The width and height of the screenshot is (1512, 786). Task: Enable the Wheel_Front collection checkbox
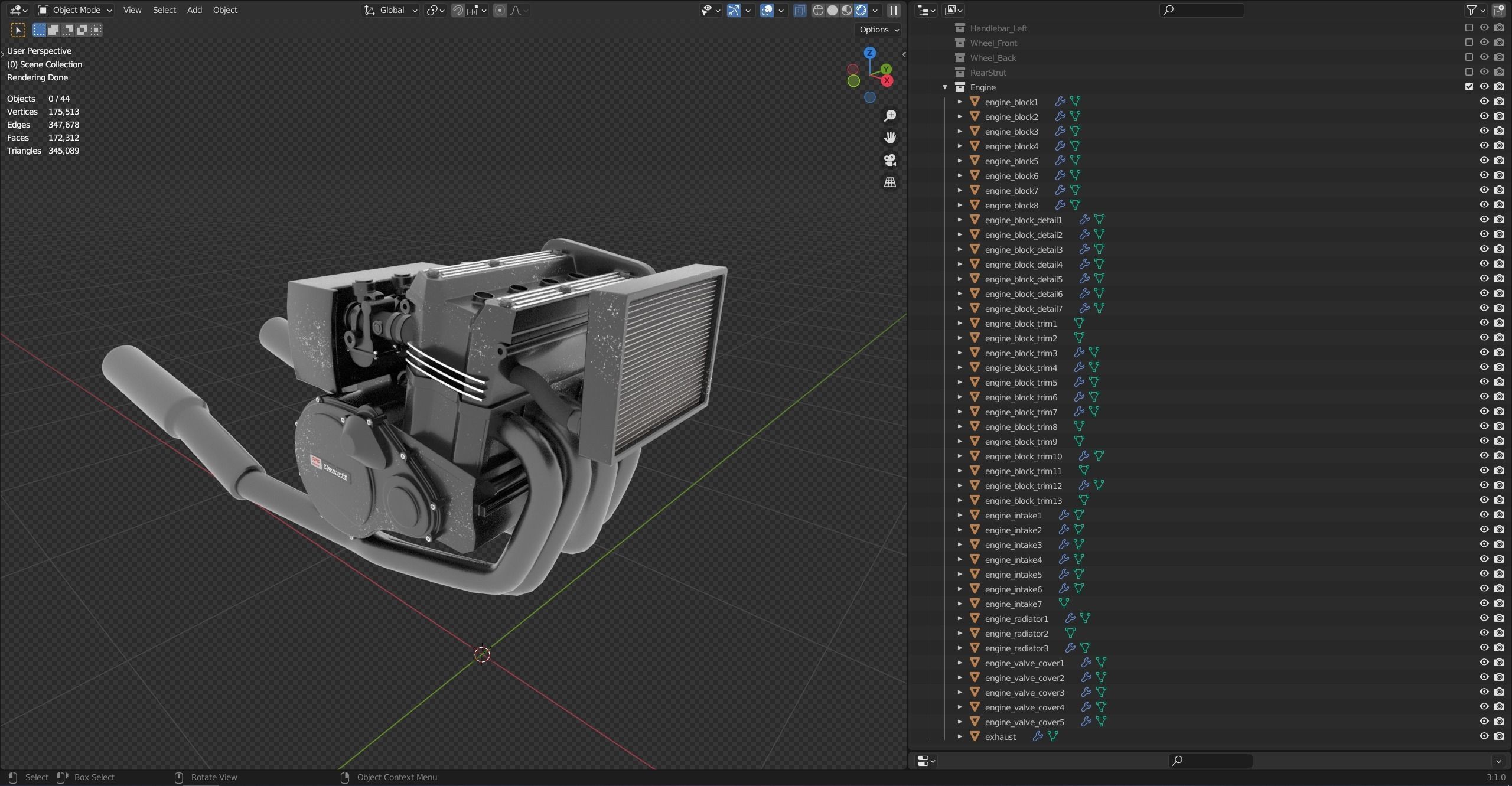(1469, 43)
